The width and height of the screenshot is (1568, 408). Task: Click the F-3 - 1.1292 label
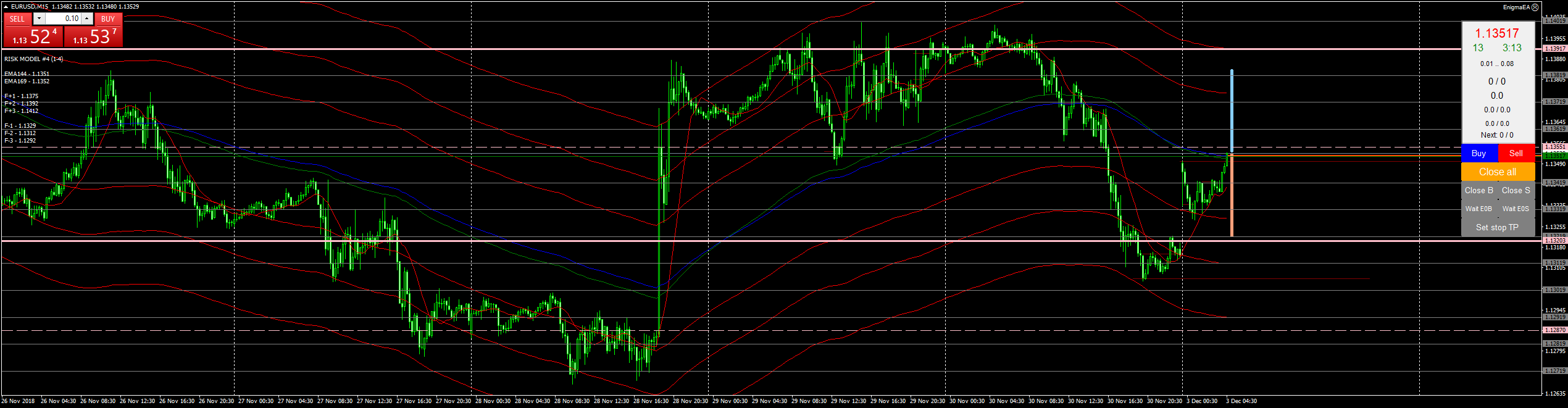coord(20,141)
